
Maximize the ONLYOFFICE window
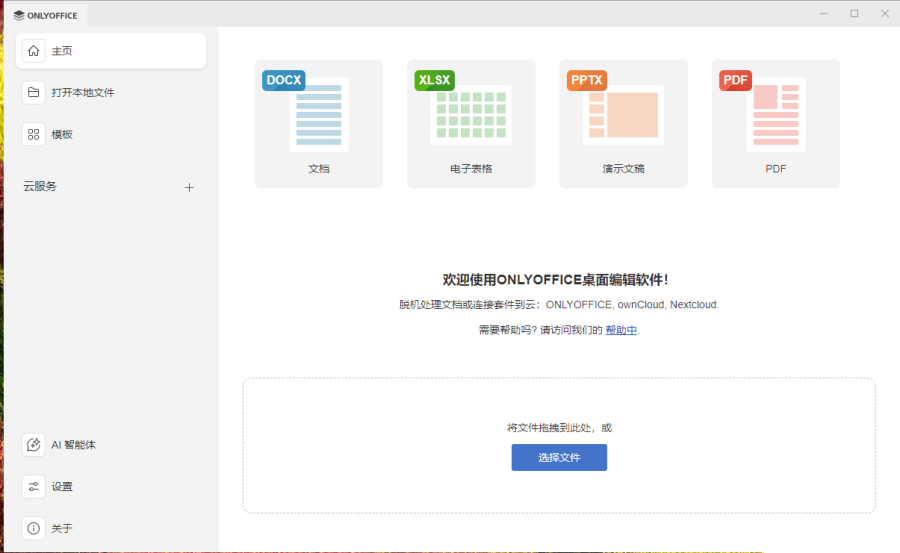tap(854, 13)
